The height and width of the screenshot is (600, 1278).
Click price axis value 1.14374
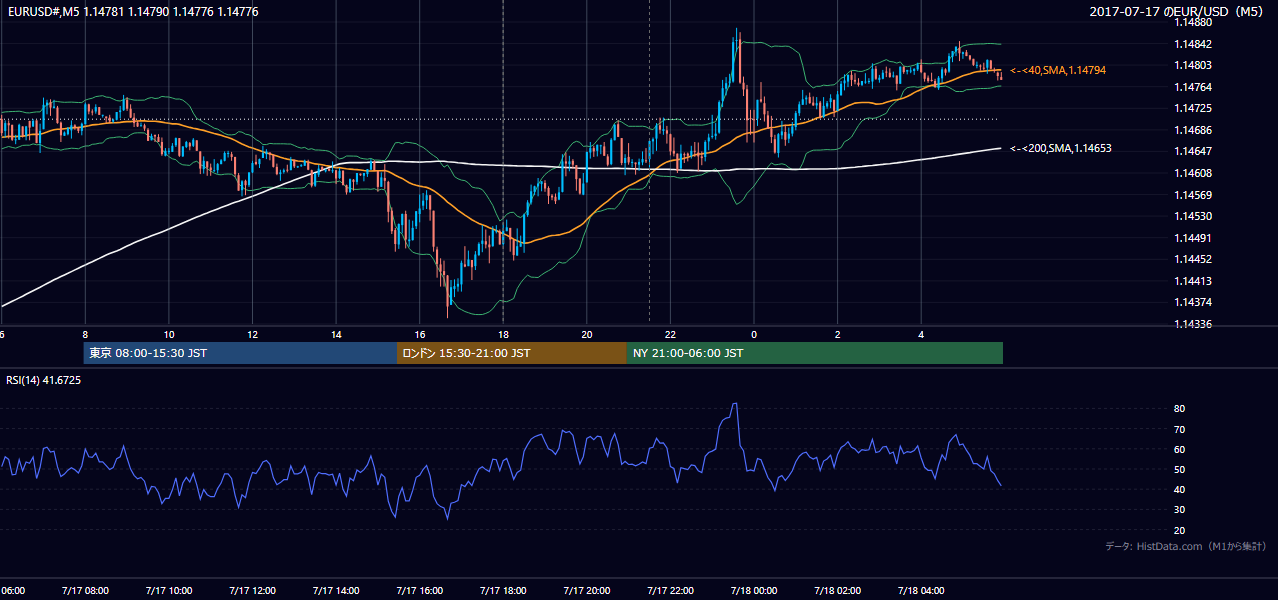1193,302
